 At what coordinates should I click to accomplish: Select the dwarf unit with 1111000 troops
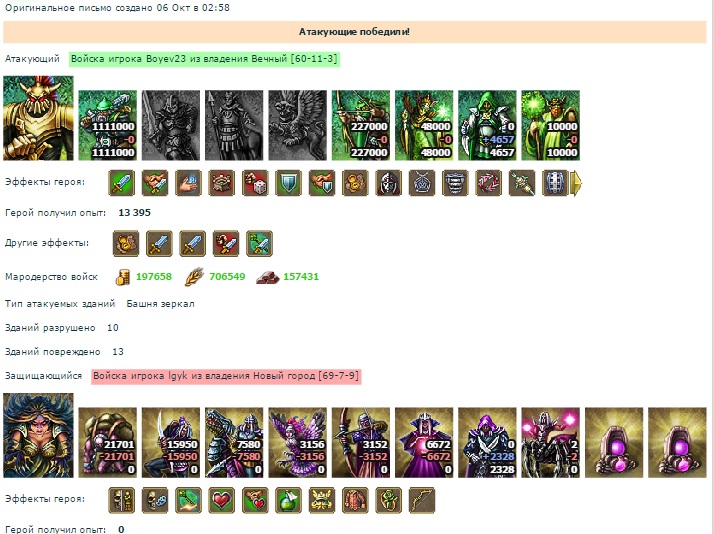click(107, 125)
